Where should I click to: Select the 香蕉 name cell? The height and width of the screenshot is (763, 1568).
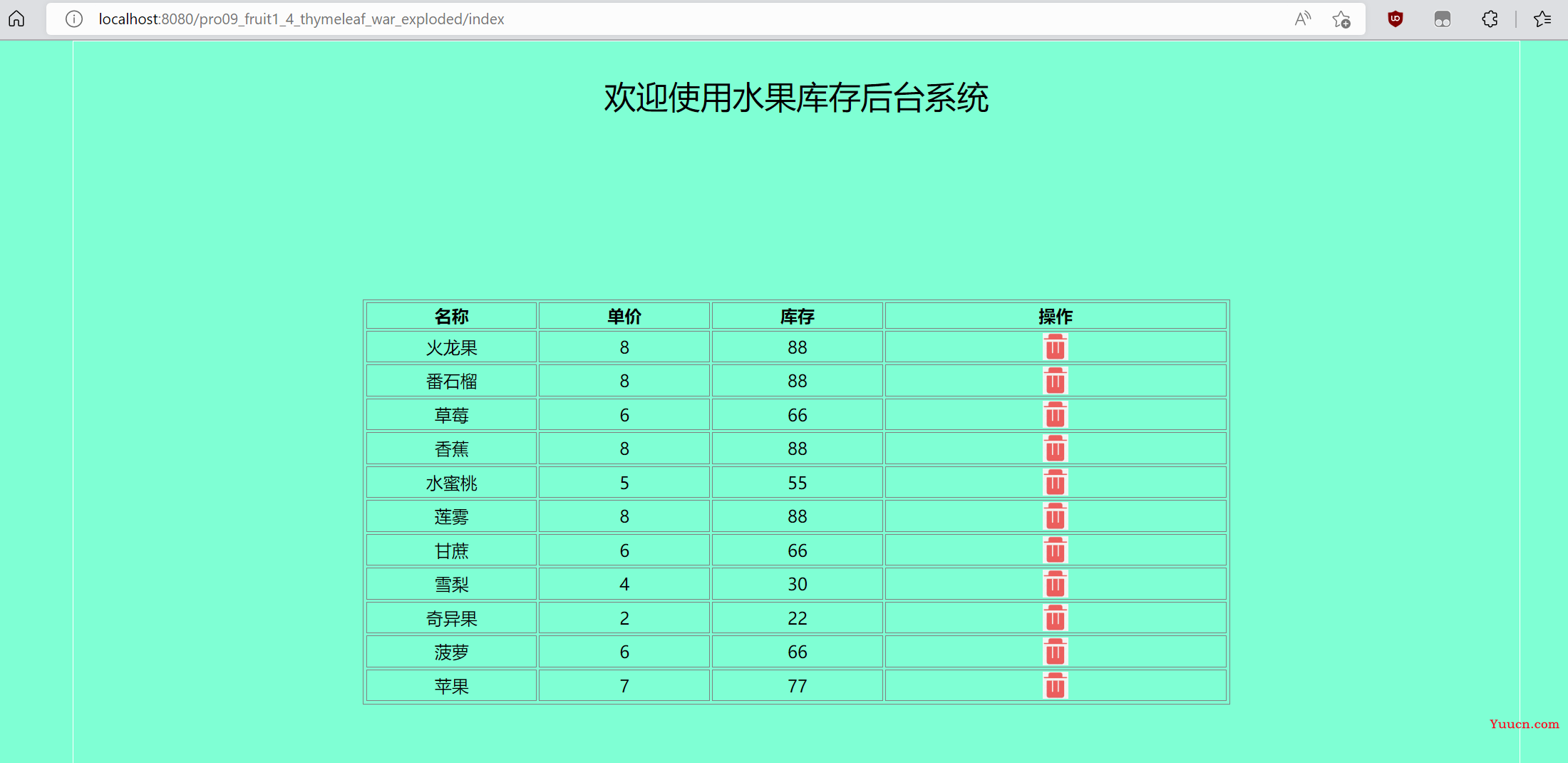click(x=451, y=449)
